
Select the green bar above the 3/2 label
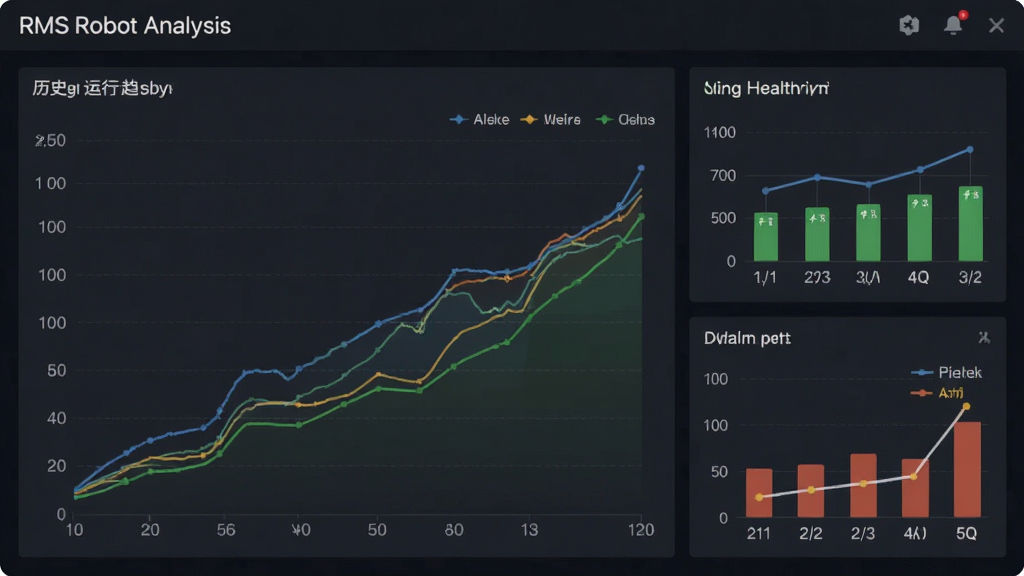click(970, 224)
